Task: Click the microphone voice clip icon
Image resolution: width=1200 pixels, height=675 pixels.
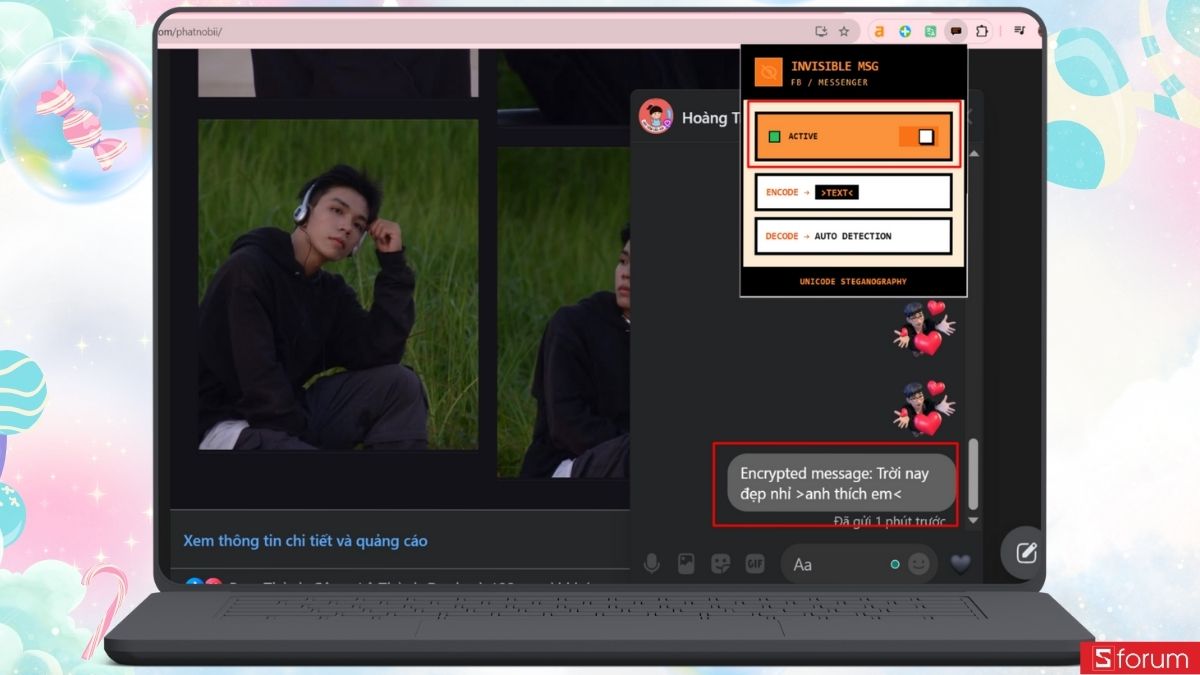Action: pos(652,564)
